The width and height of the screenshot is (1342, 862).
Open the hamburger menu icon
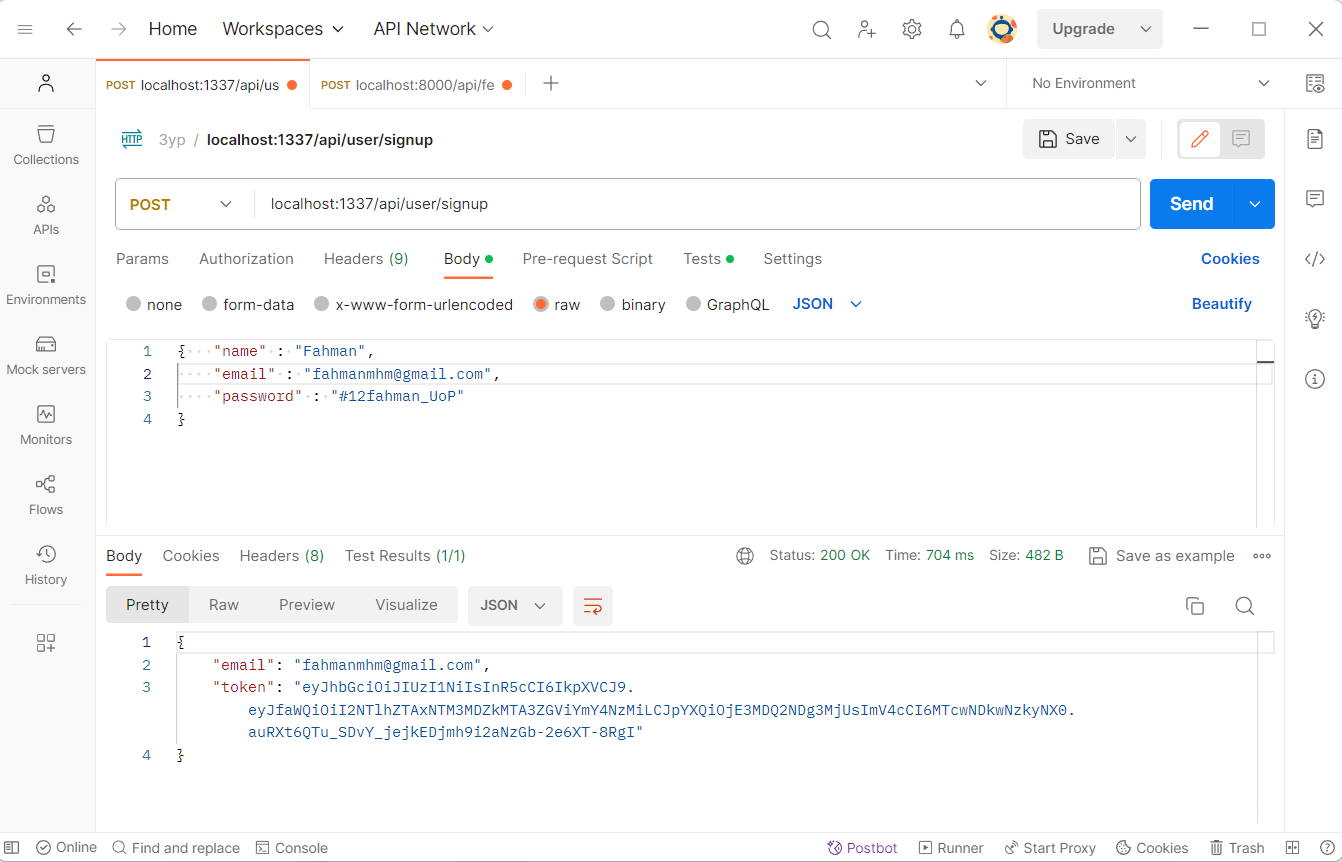[26, 29]
